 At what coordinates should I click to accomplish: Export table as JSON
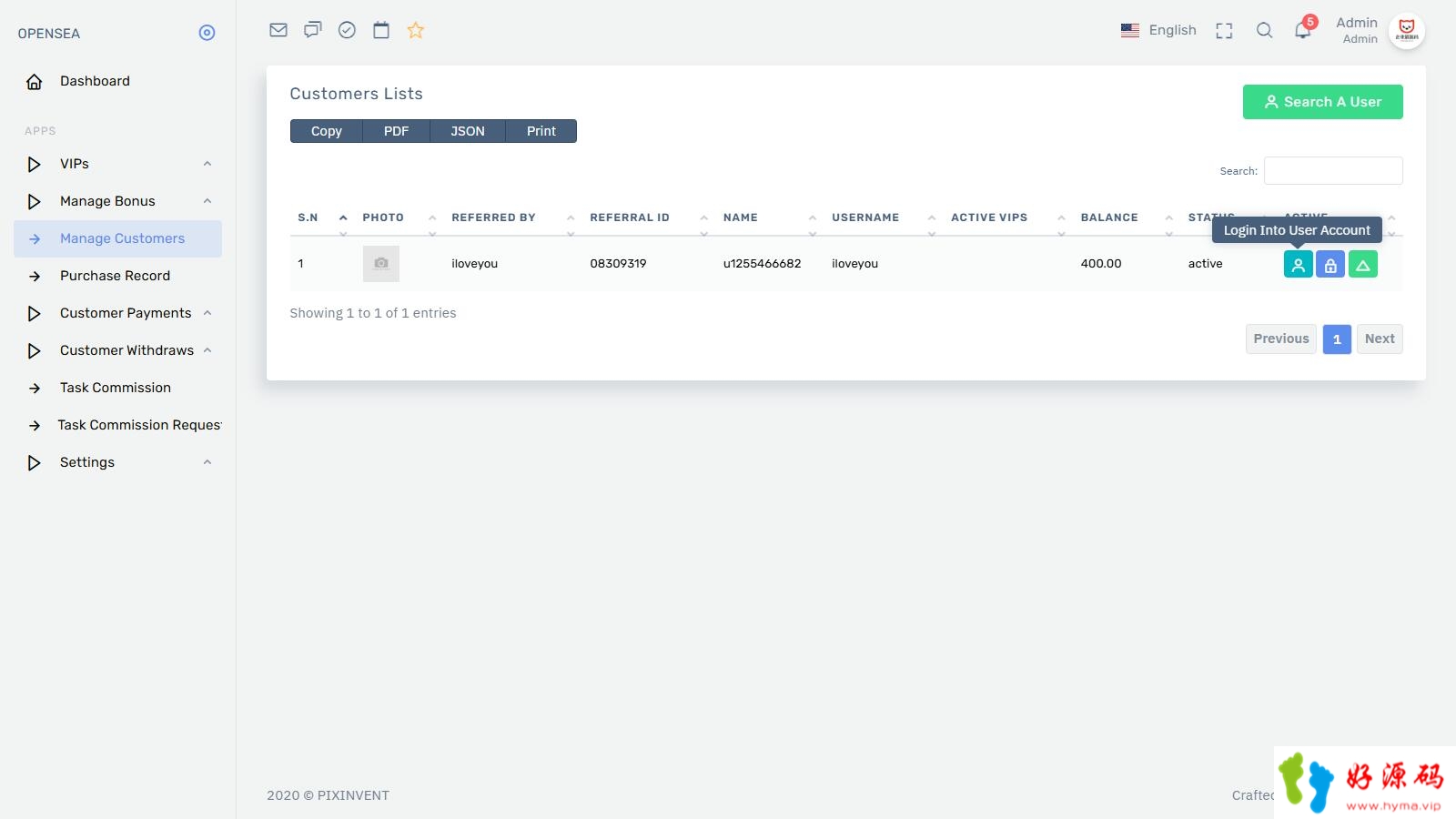click(x=468, y=131)
